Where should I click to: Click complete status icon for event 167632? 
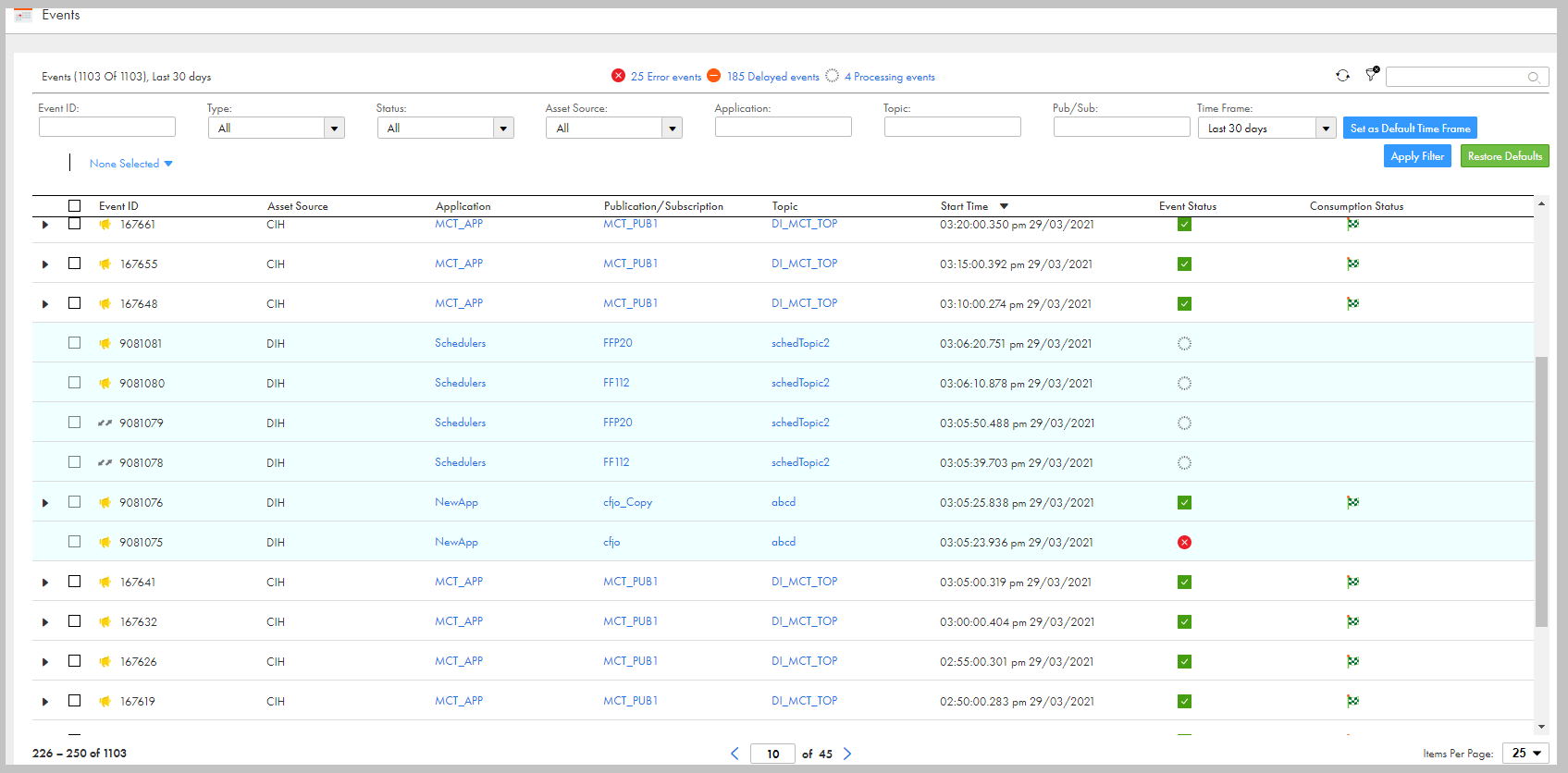(1184, 621)
